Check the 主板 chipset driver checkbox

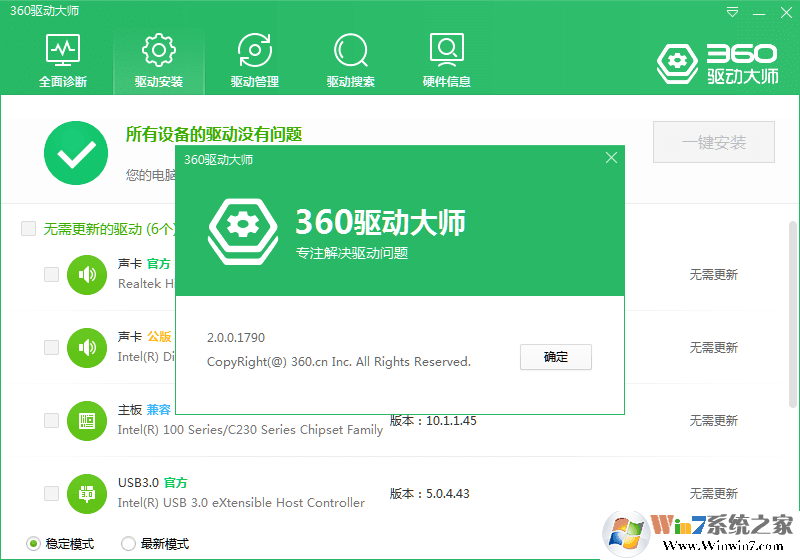[51, 420]
